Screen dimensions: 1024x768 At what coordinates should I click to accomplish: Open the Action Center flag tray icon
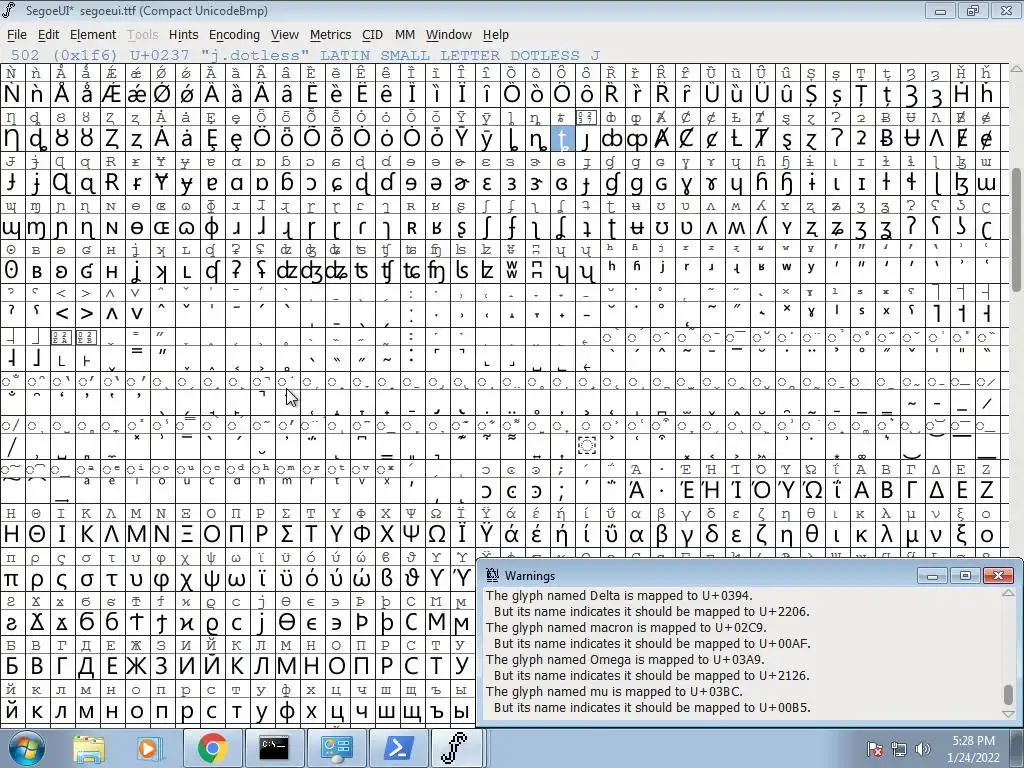pyautogui.click(x=875, y=749)
